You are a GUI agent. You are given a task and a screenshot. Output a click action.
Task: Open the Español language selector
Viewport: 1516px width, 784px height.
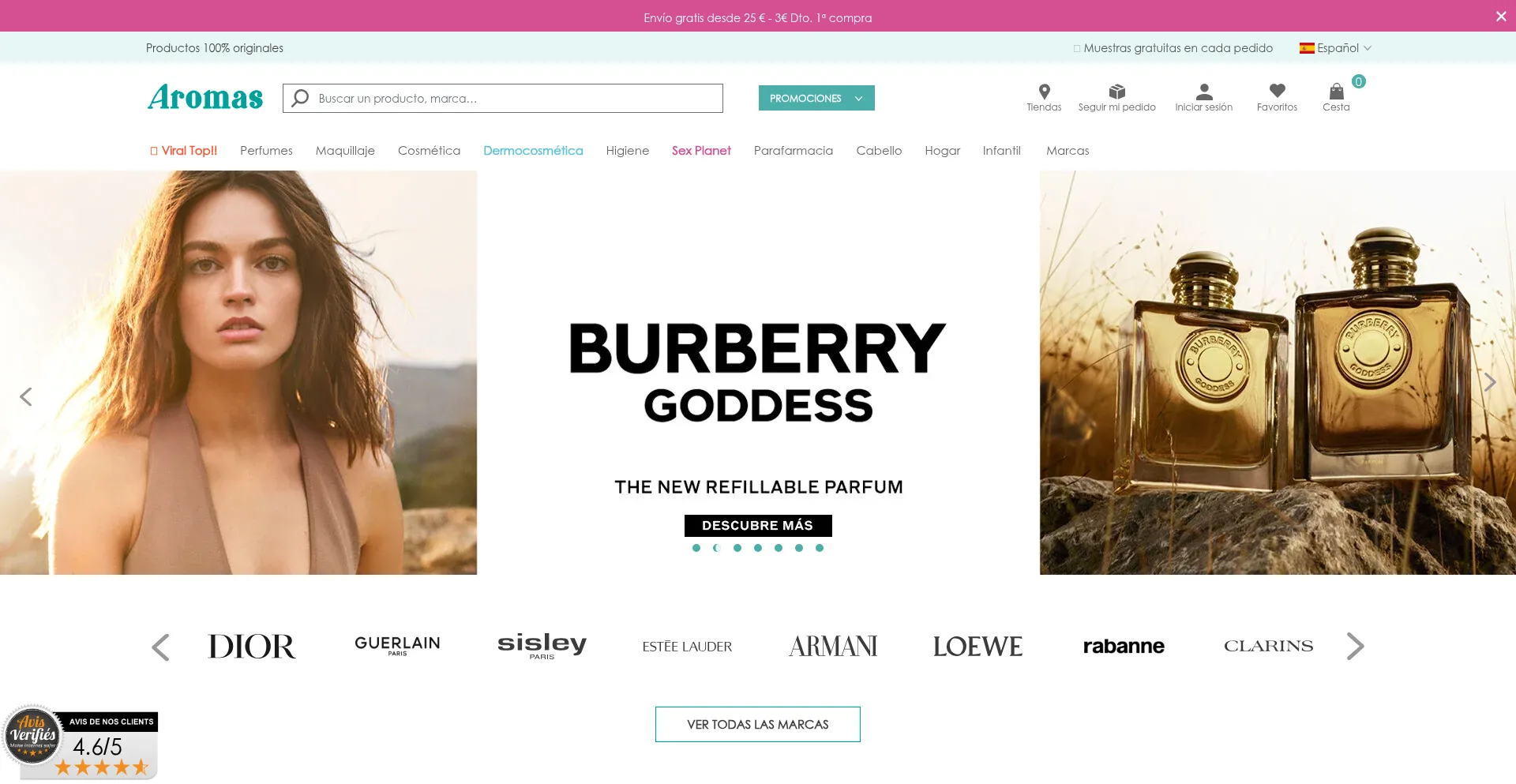click(1336, 48)
